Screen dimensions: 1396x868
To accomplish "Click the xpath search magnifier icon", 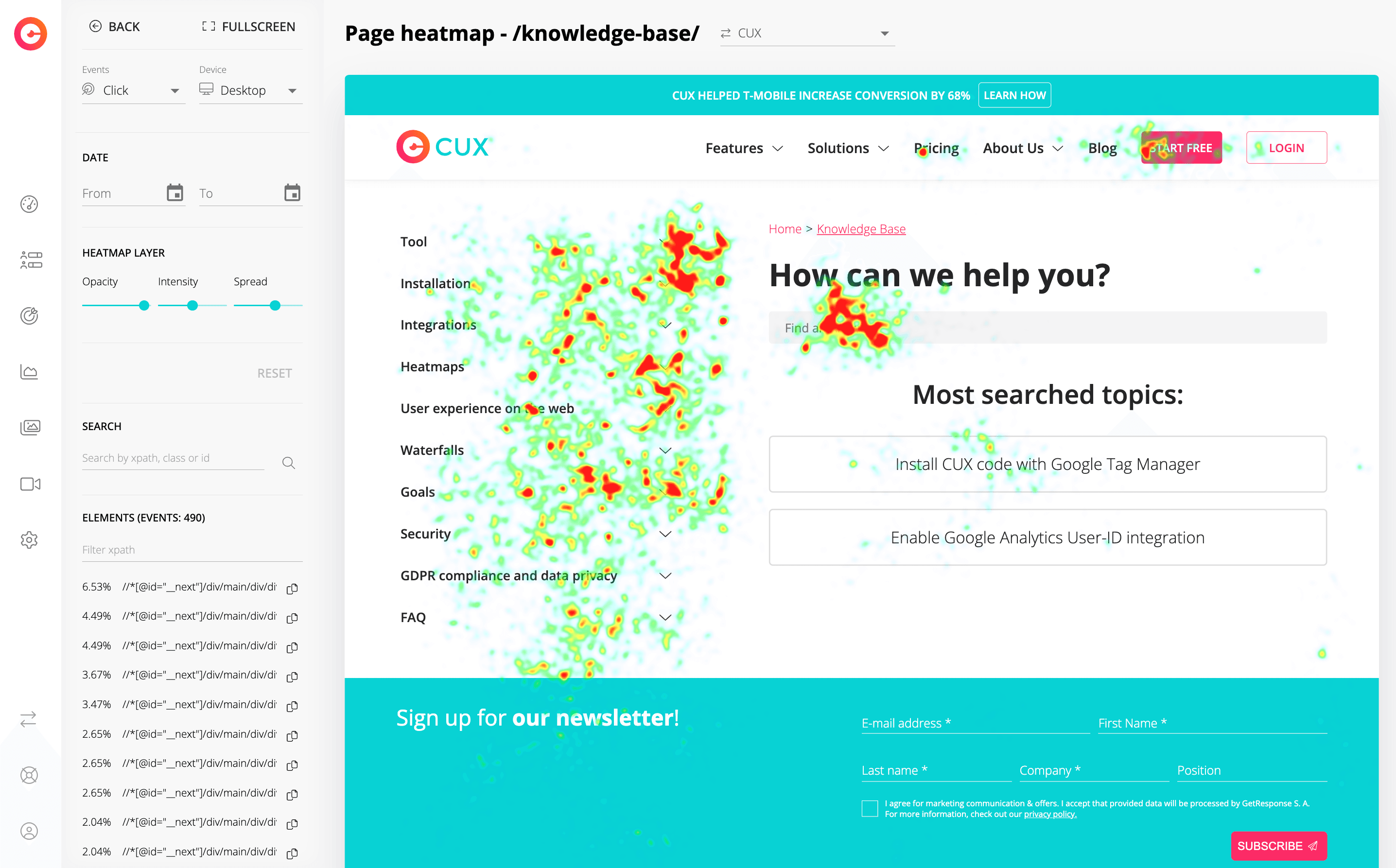I will (x=289, y=463).
